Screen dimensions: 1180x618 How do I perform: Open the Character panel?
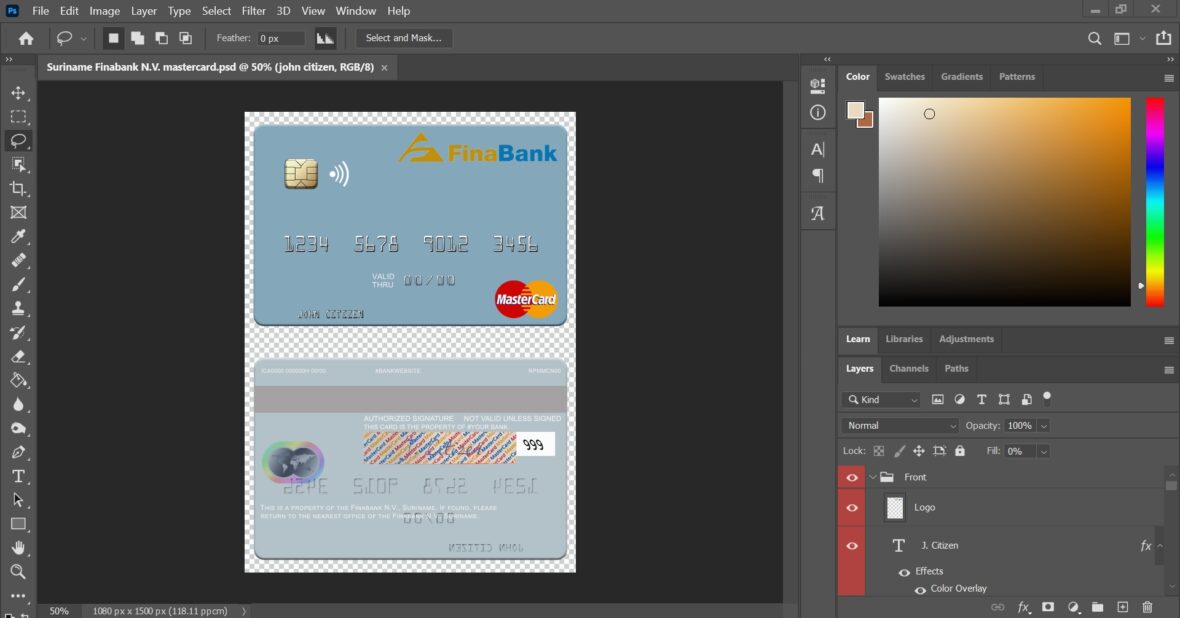click(817, 148)
